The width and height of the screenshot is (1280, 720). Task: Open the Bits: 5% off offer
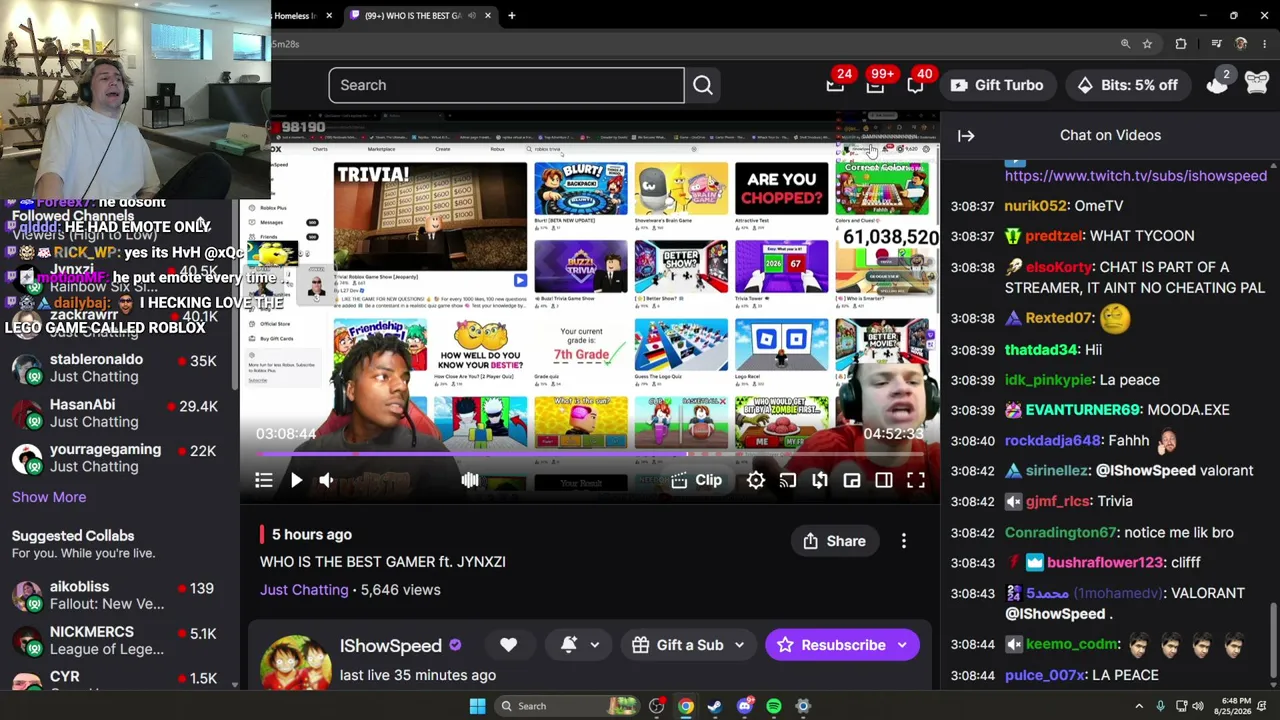pyautogui.click(x=1127, y=85)
